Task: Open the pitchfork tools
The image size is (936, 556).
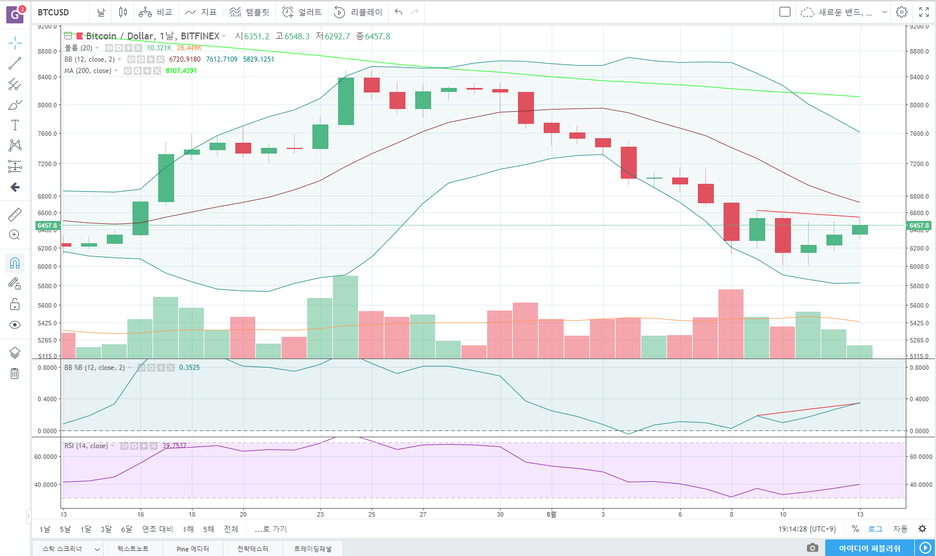Action: (x=15, y=84)
